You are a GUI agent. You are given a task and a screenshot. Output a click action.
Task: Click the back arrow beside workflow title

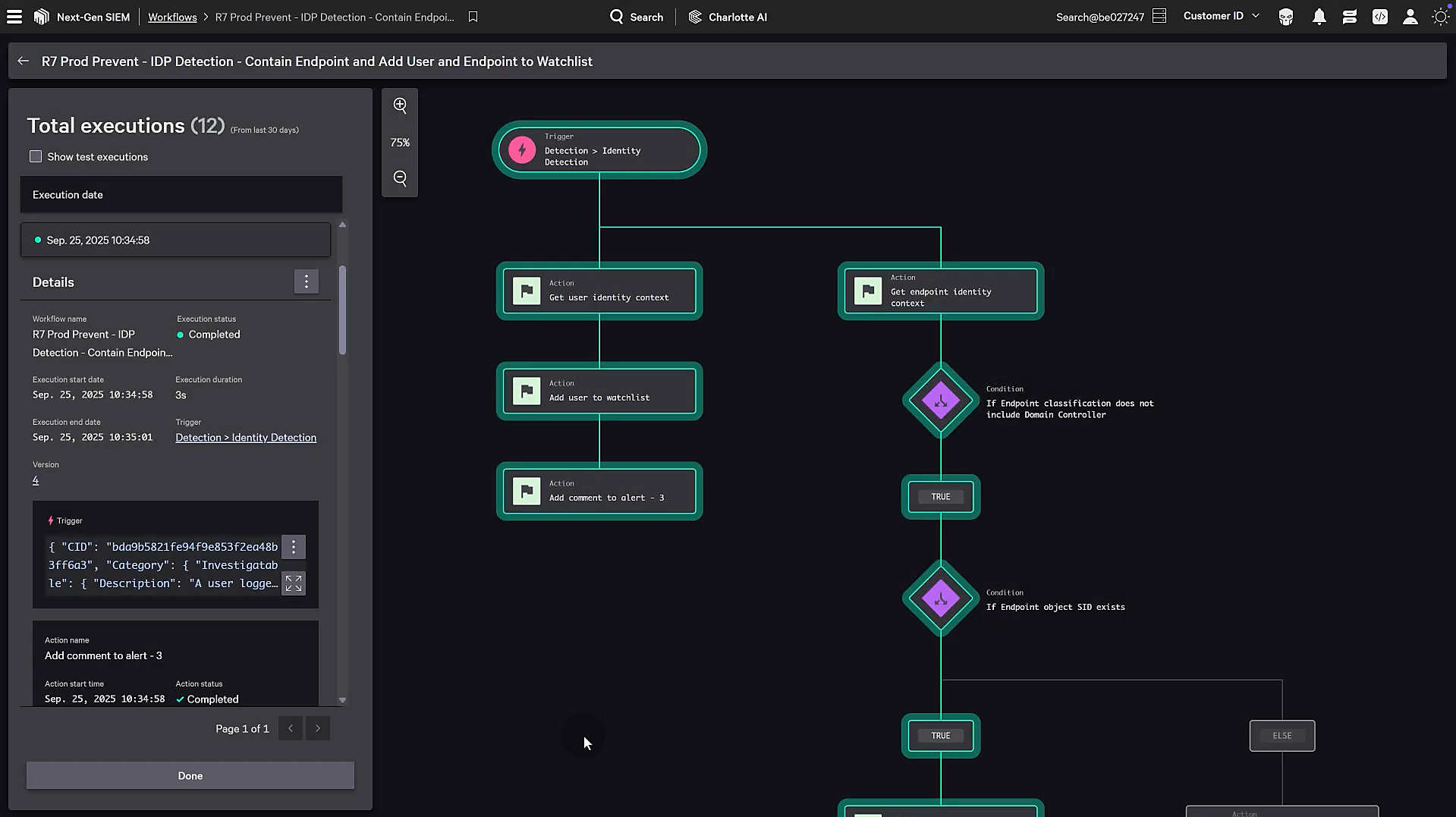pyautogui.click(x=24, y=61)
